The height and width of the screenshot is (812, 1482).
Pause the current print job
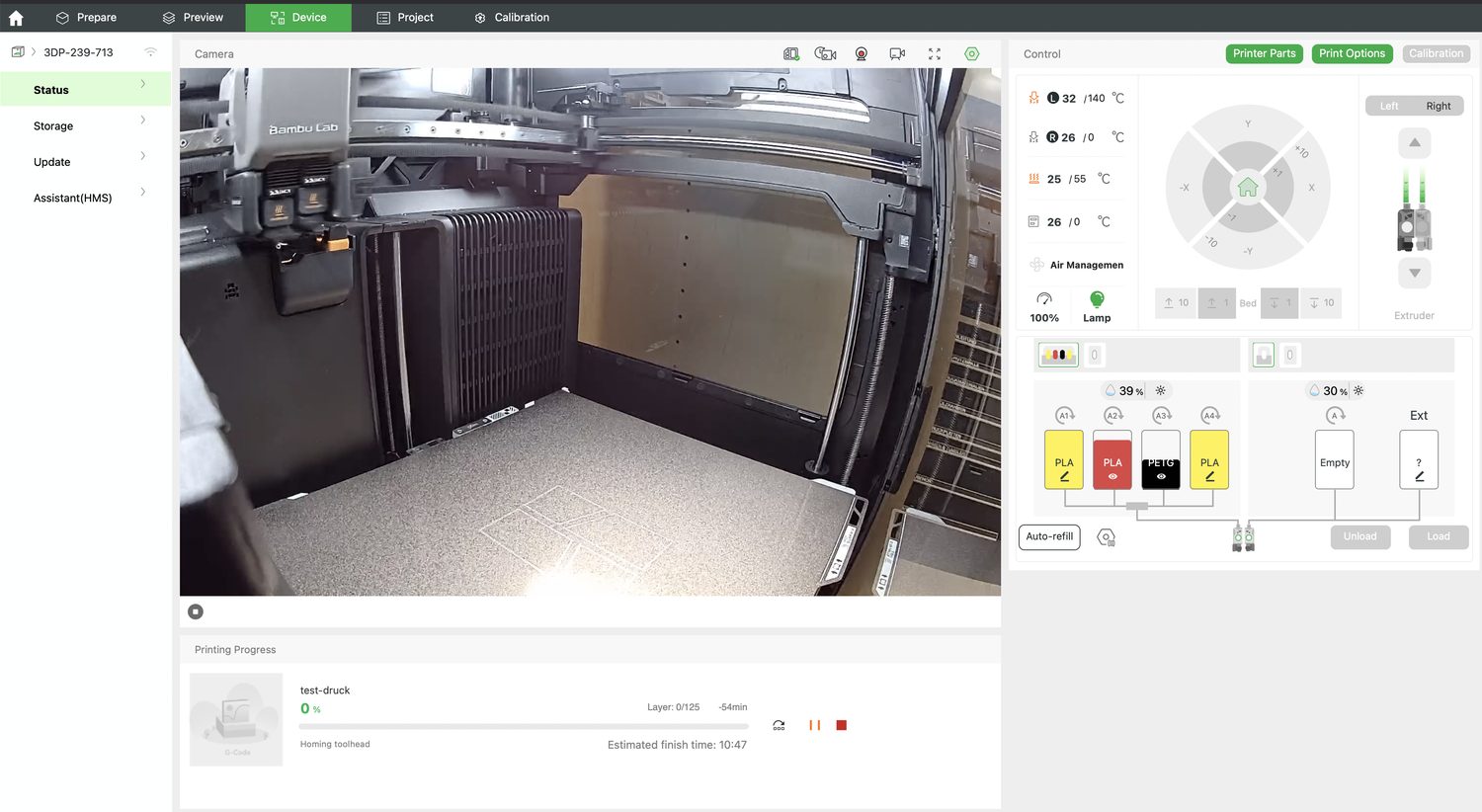tap(815, 725)
